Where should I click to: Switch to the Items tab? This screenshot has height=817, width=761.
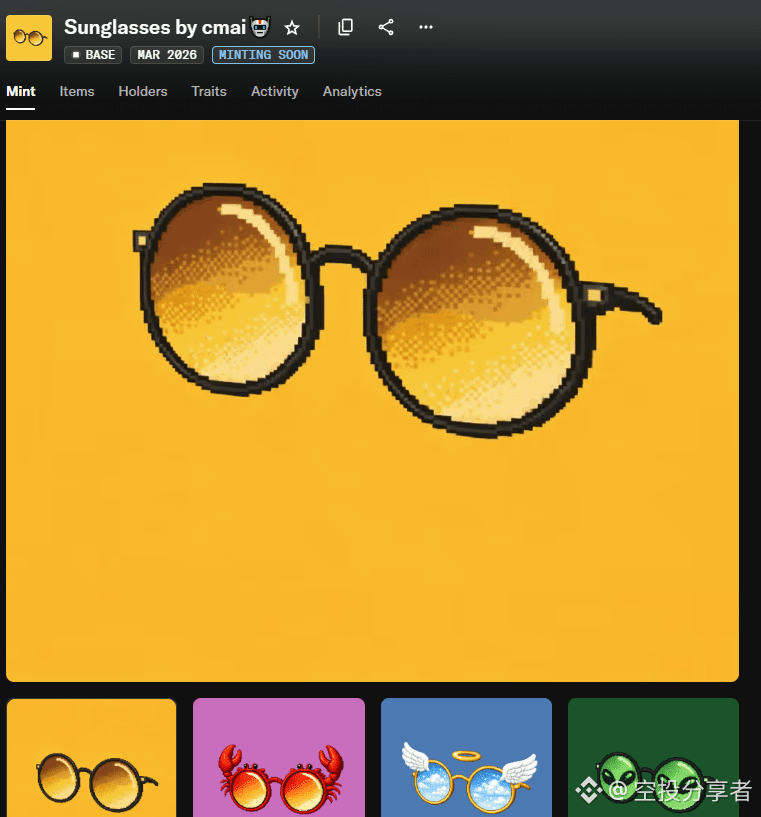click(x=77, y=91)
